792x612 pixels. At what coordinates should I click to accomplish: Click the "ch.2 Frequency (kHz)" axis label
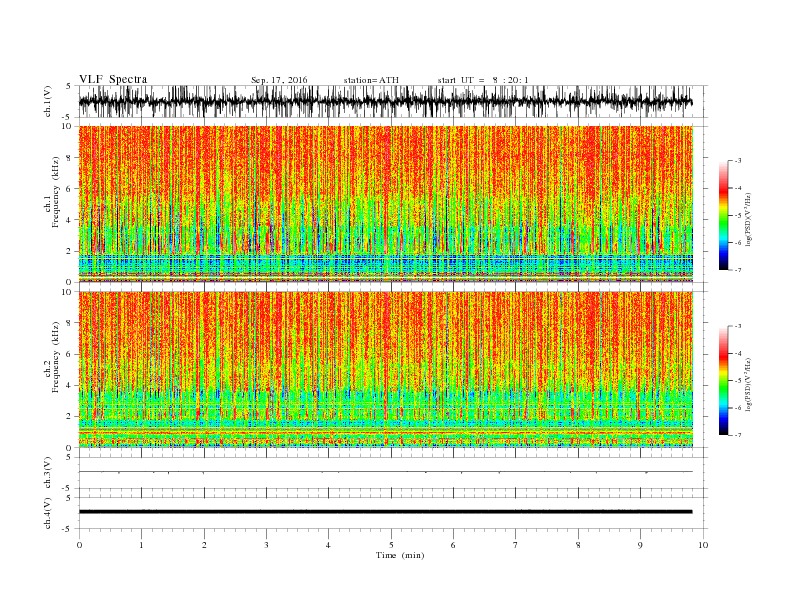52,356
